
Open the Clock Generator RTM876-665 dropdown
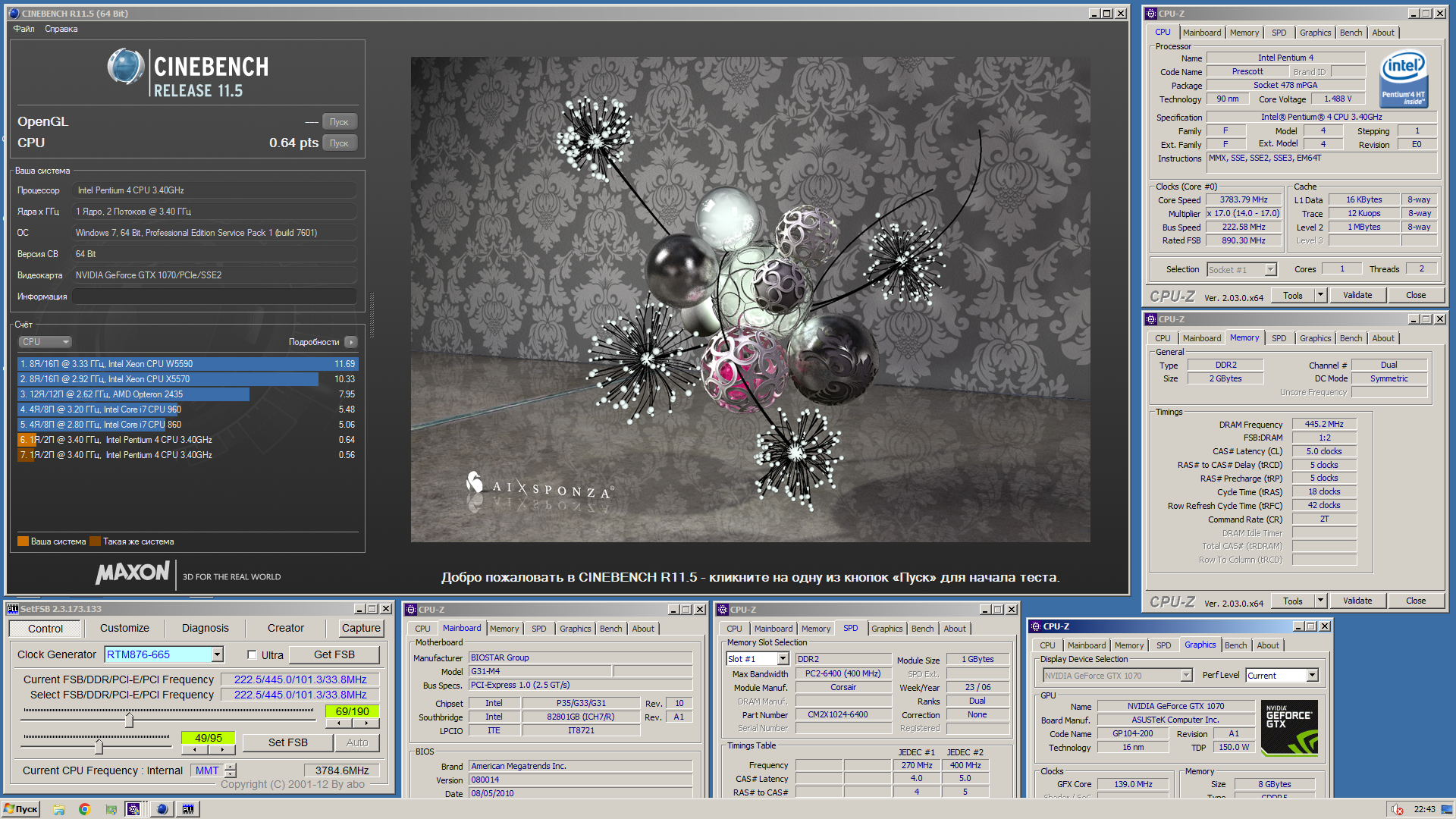(218, 654)
